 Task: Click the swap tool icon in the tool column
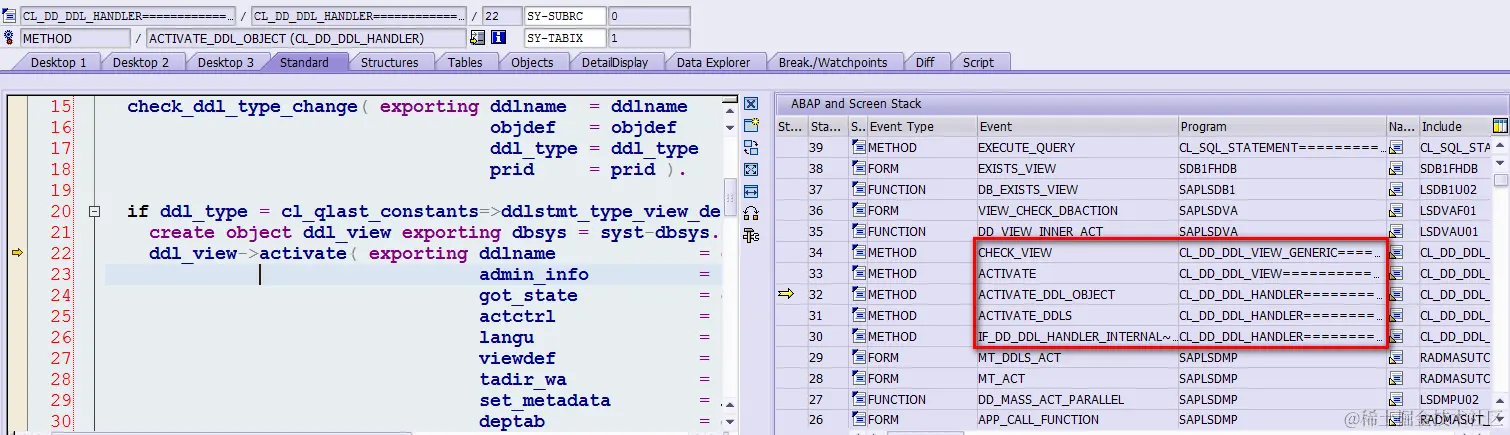coord(751,147)
